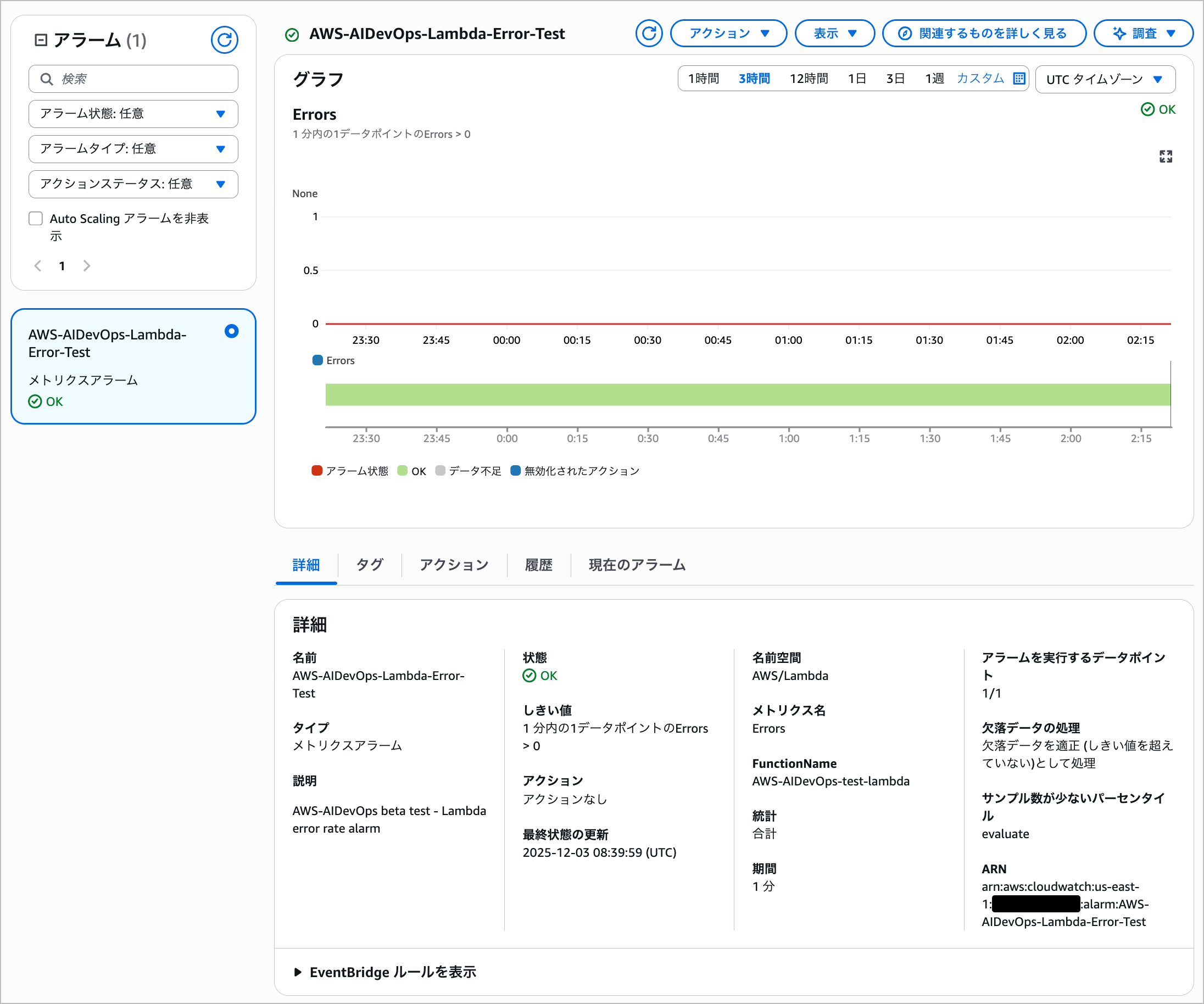Open the custom range calendar icon
The width and height of the screenshot is (1204, 1004).
(1019, 79)
